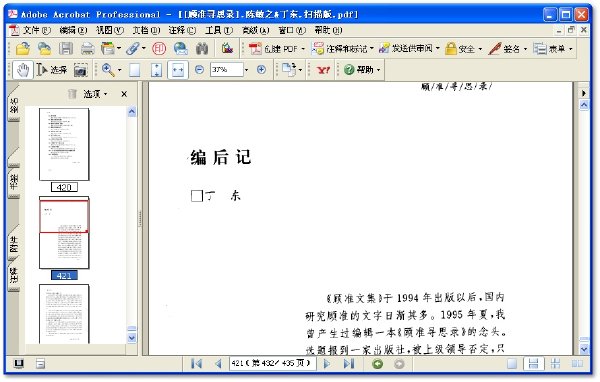Toggle navigation pane button in status bar

[18, 364]
